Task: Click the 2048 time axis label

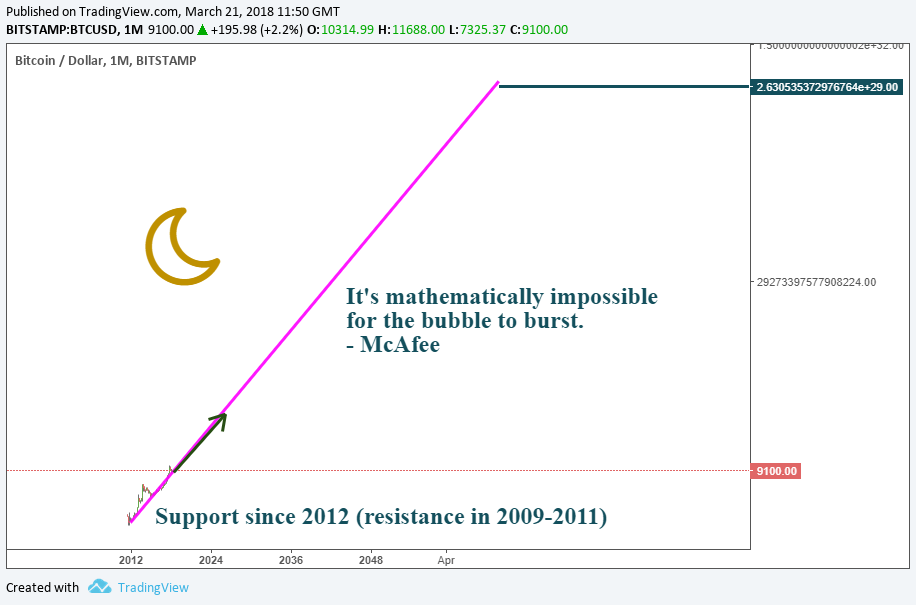Action: click(371, 560)
